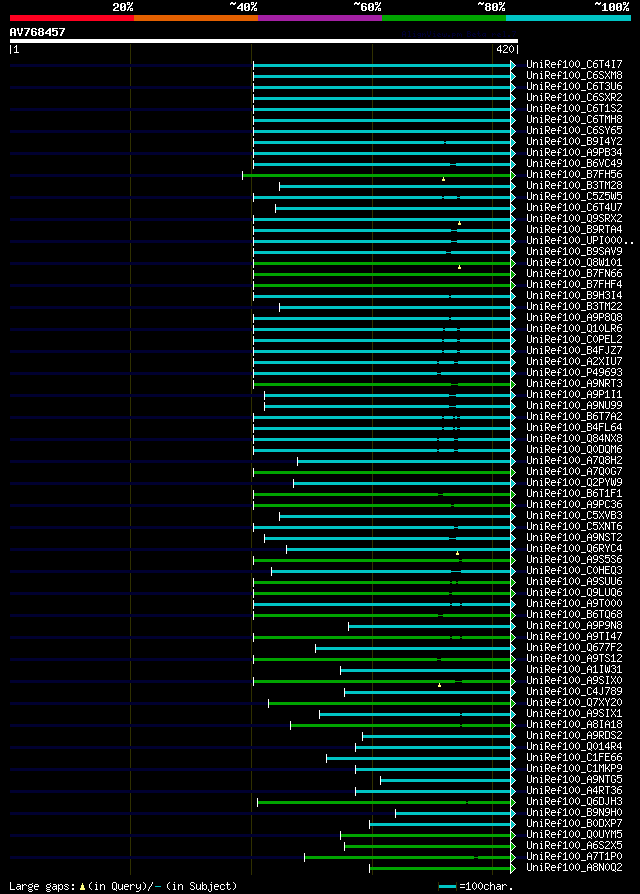
Task: Click UniRef100_A9NU99 text
Action: click(x=574, y=405)
